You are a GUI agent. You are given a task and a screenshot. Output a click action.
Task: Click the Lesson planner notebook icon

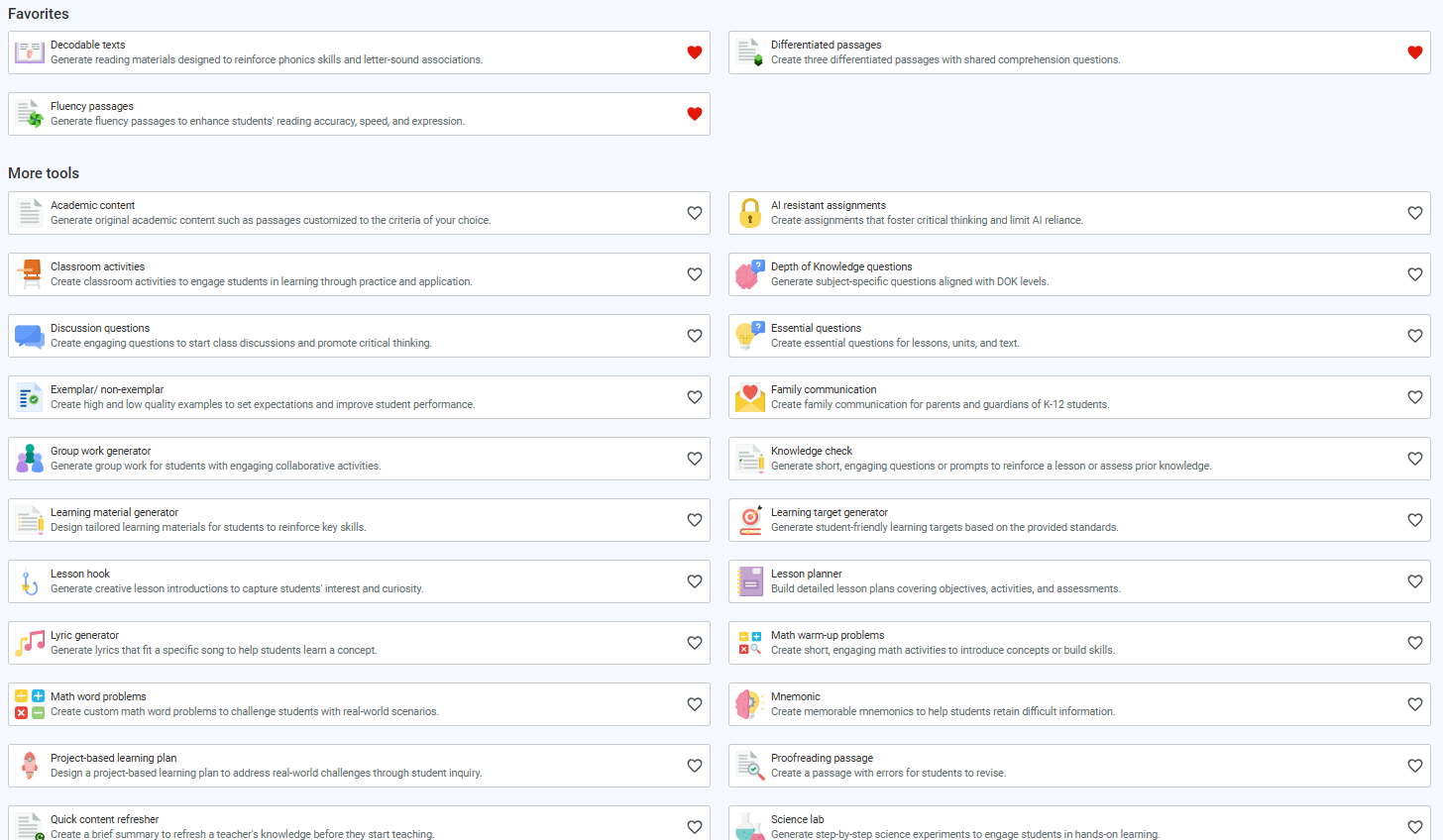(750, 581)
